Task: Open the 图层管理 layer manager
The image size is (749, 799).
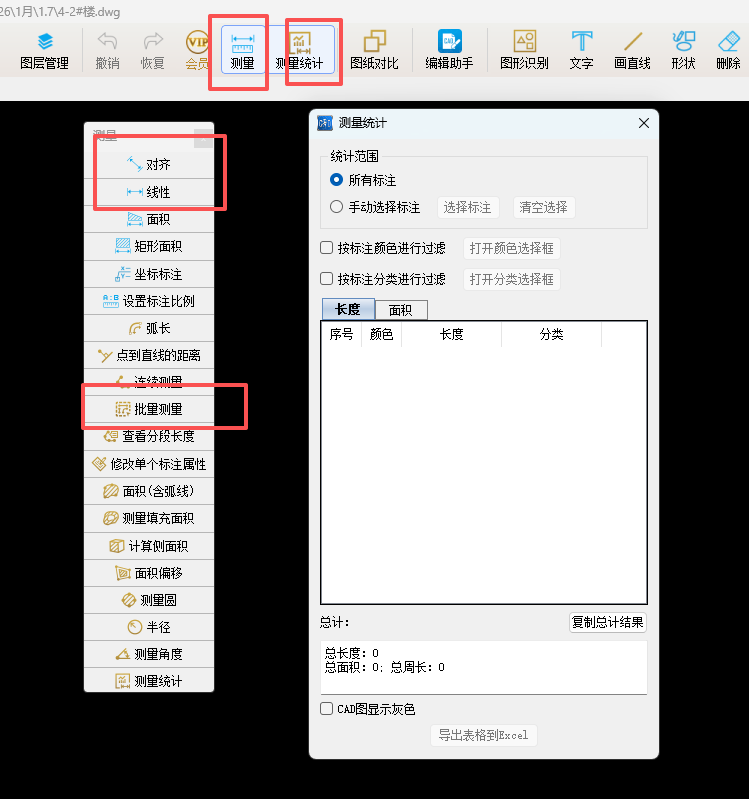Action: (44, 50)
